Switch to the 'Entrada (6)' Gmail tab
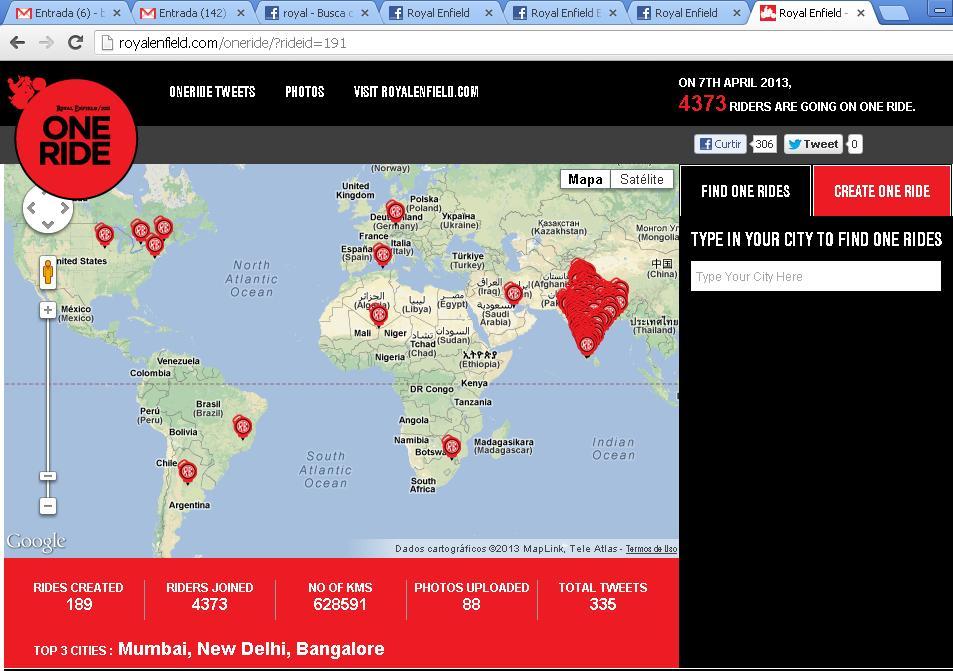This screenshot has width=953, height=671. tap(67, 13)
